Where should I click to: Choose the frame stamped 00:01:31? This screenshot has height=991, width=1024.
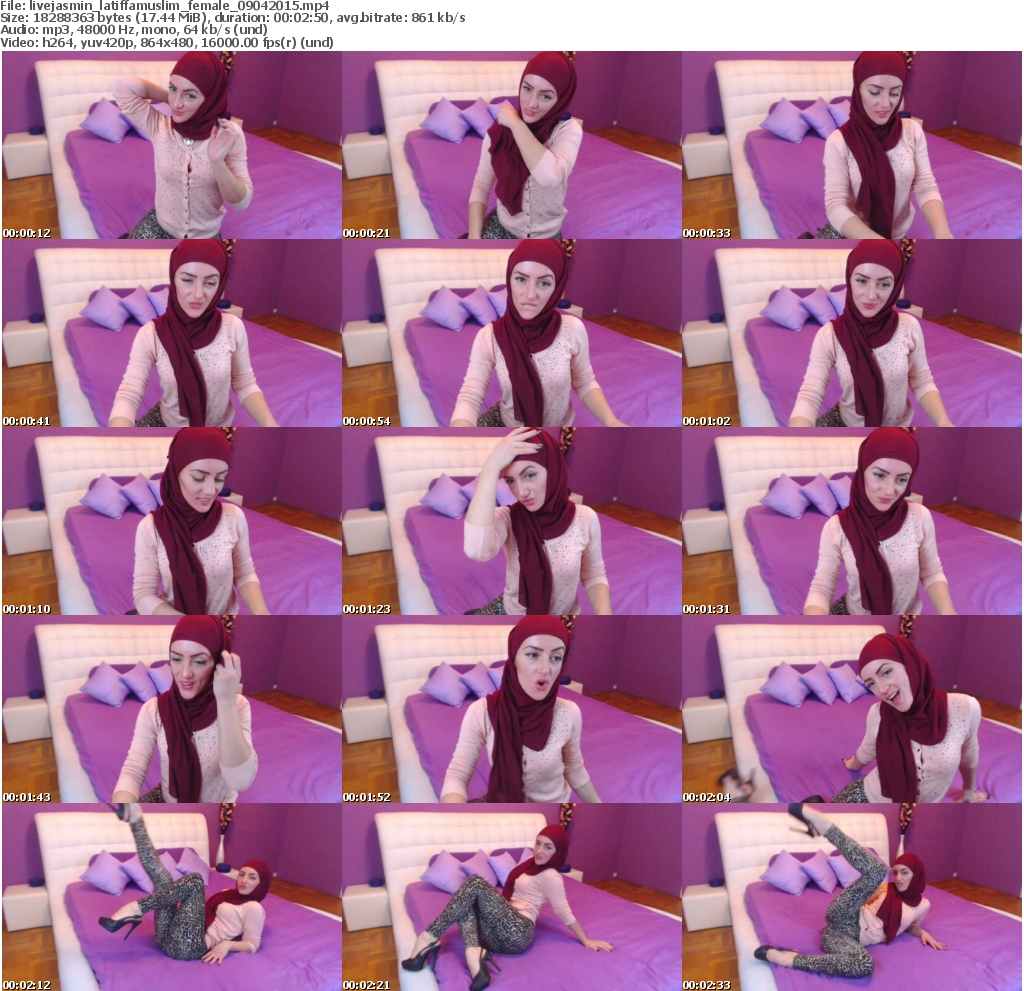click(852, 521)
